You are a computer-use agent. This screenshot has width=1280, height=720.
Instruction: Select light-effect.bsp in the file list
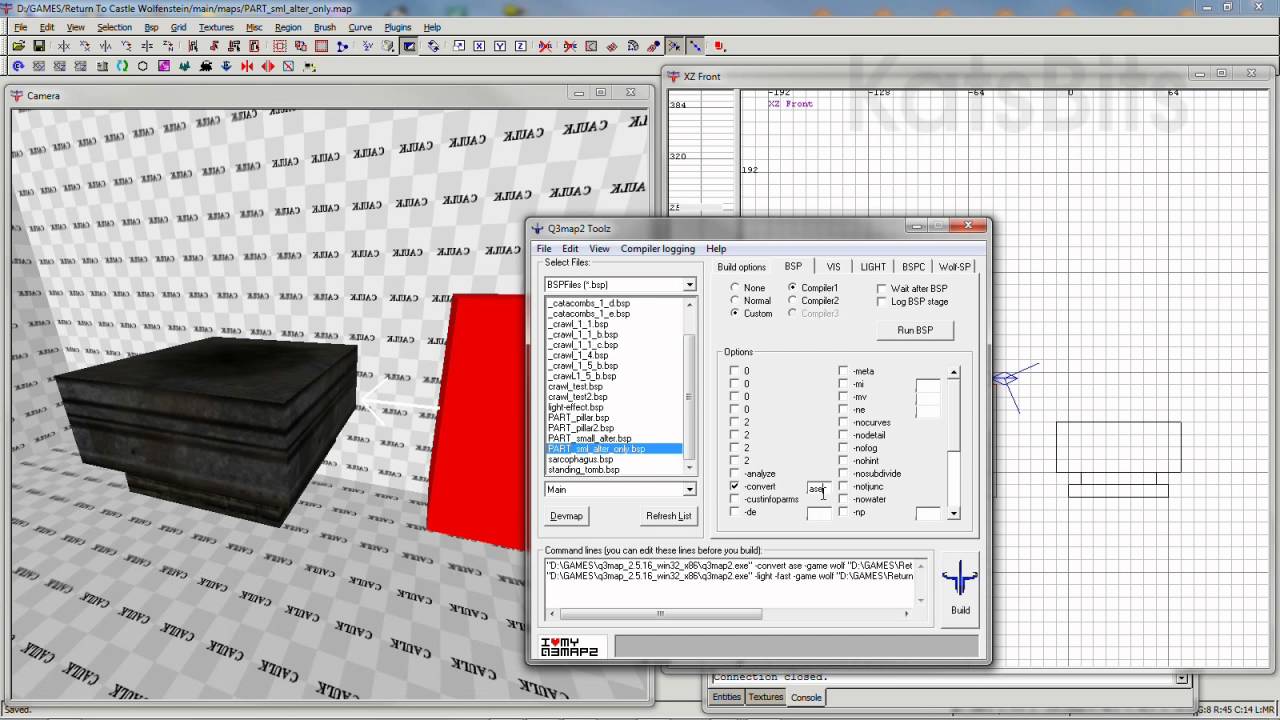(576, 407)
